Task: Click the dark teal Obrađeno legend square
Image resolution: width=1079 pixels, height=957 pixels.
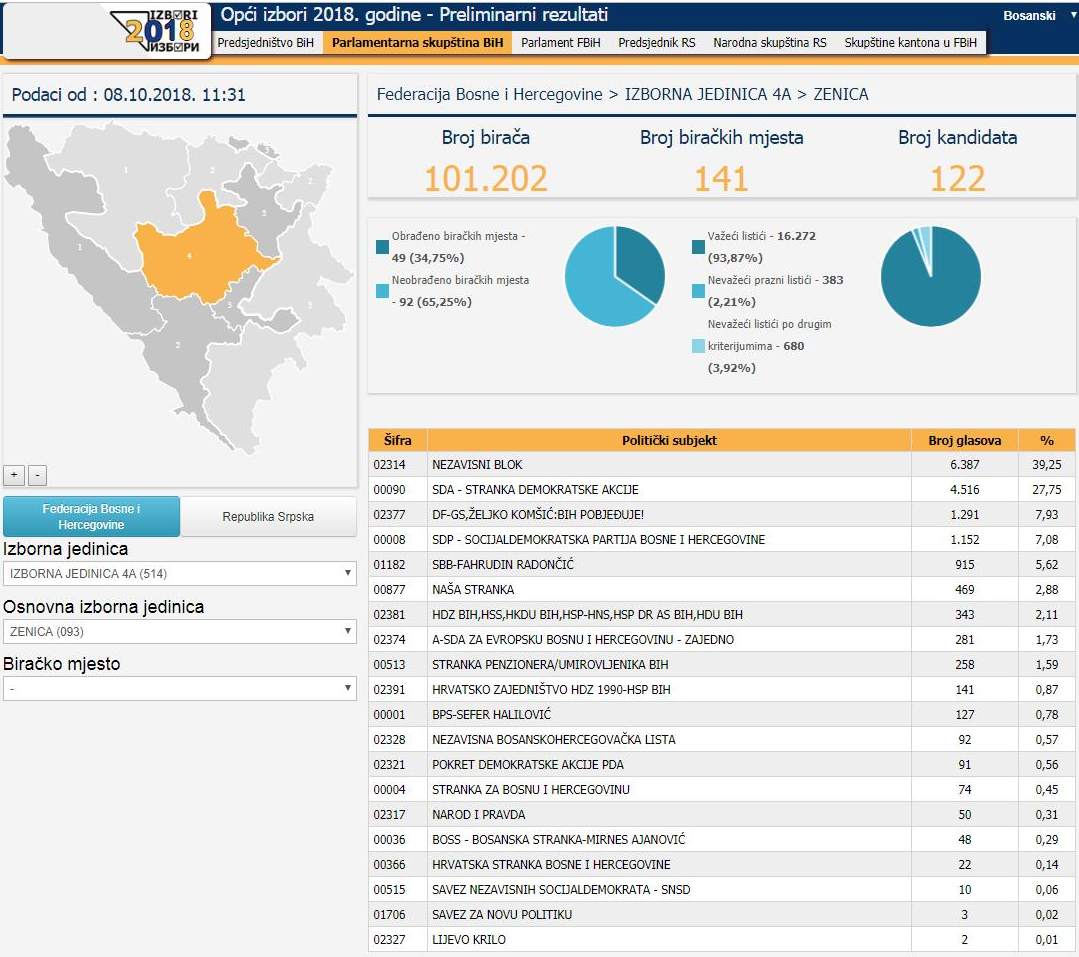Action: (x=383, y=247)
